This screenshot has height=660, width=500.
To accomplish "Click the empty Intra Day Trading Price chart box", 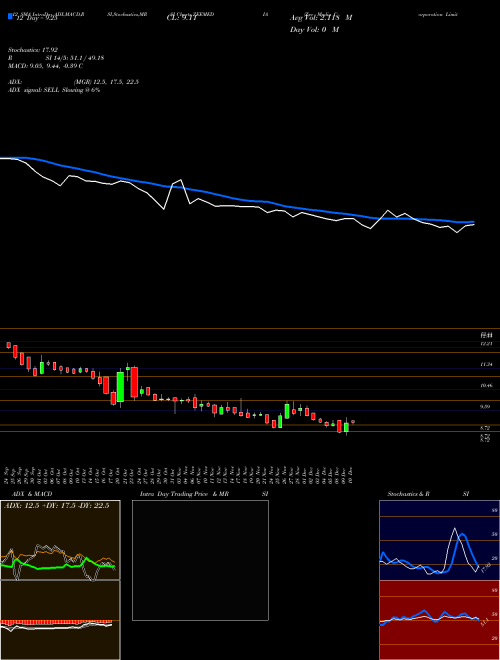I will [200, 560].
